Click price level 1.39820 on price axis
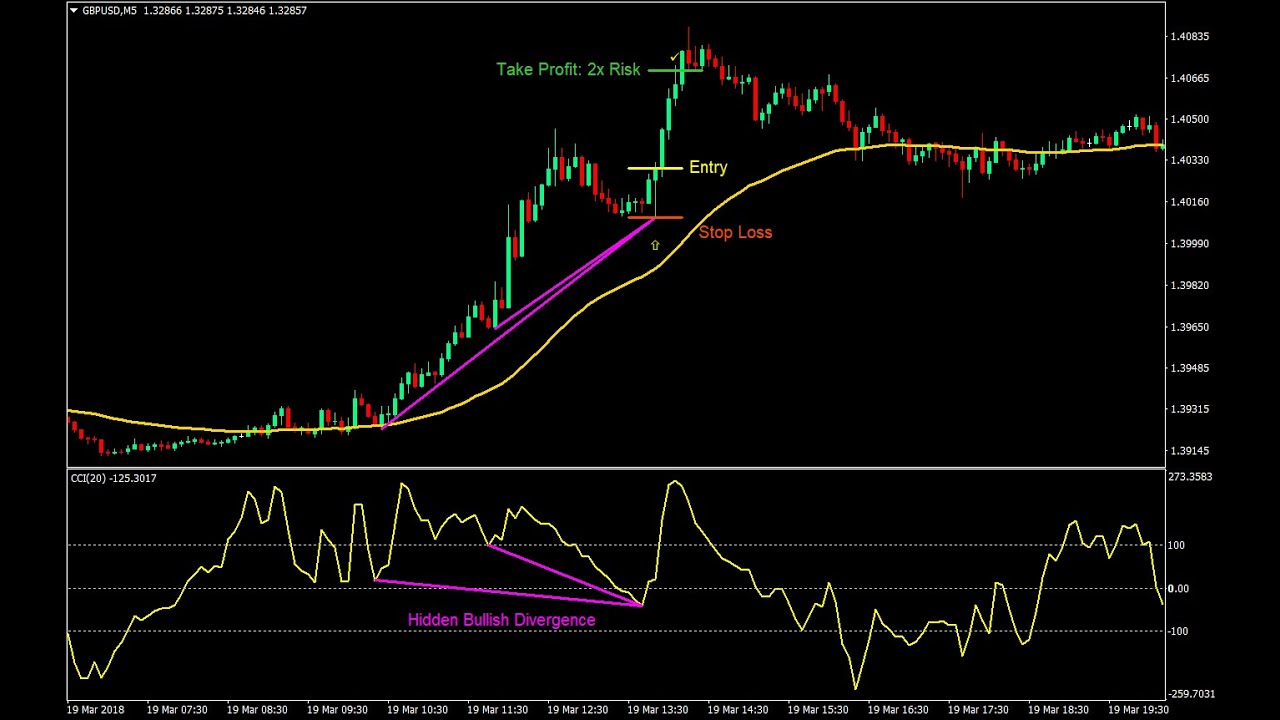1280x720 pixels. point(1189,285)
